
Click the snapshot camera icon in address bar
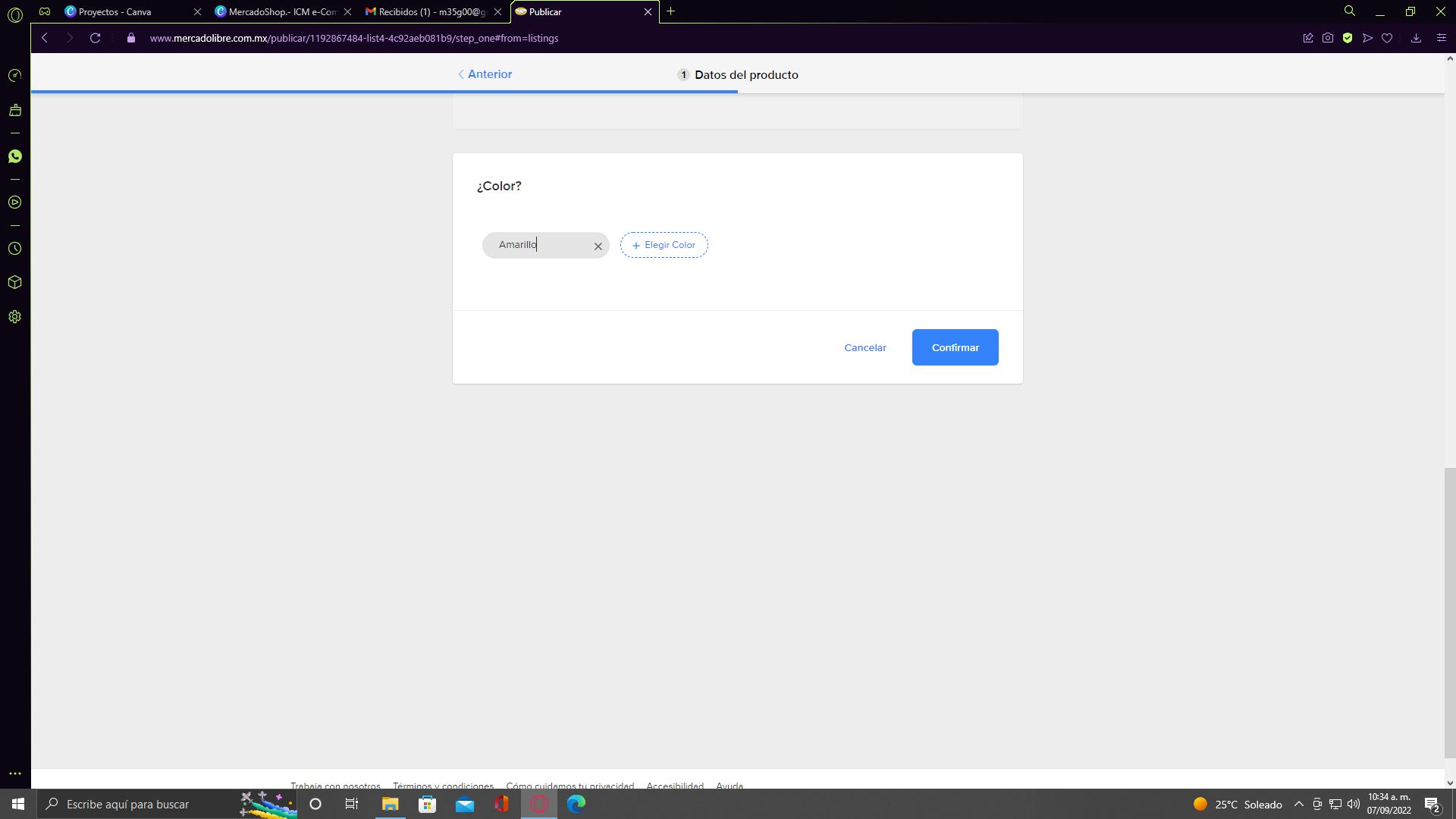pyautogui.click(x=1327, y=38)
